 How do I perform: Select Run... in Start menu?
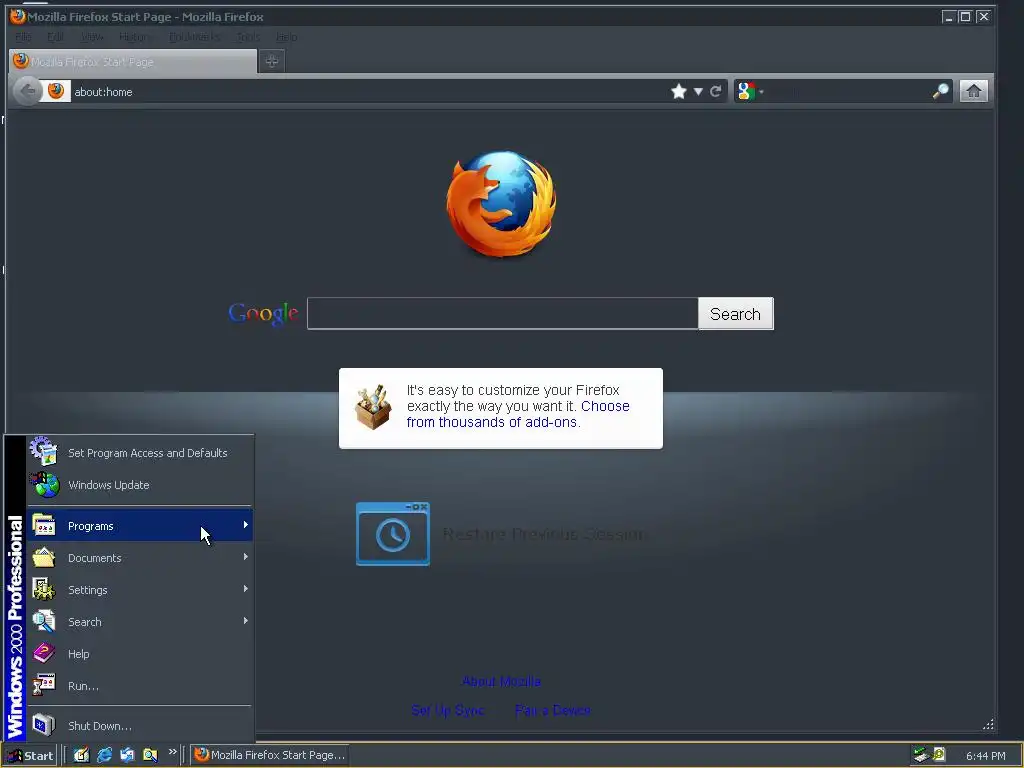pos(84,686)
